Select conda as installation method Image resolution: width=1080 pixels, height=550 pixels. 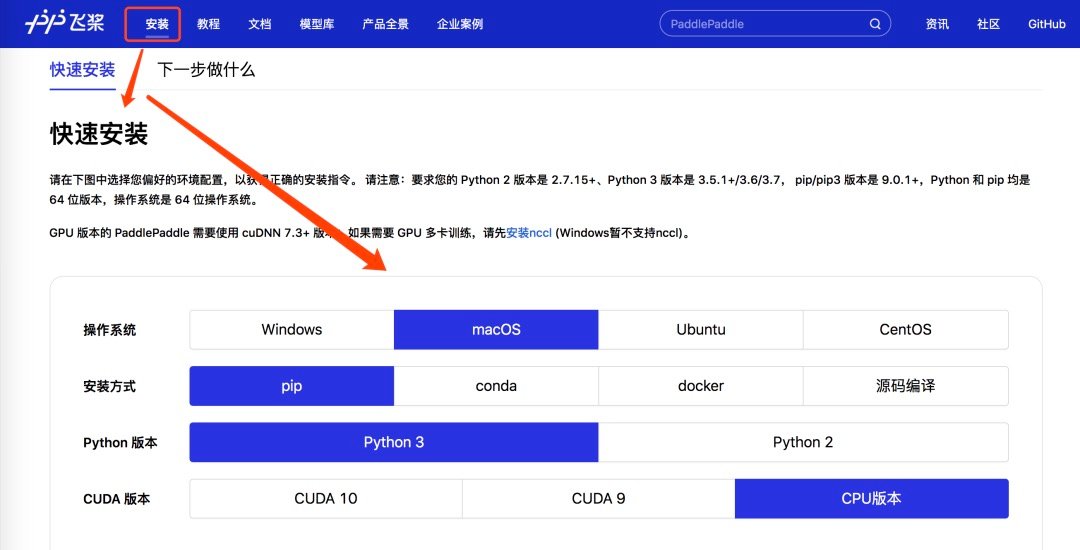click(496, 386)
